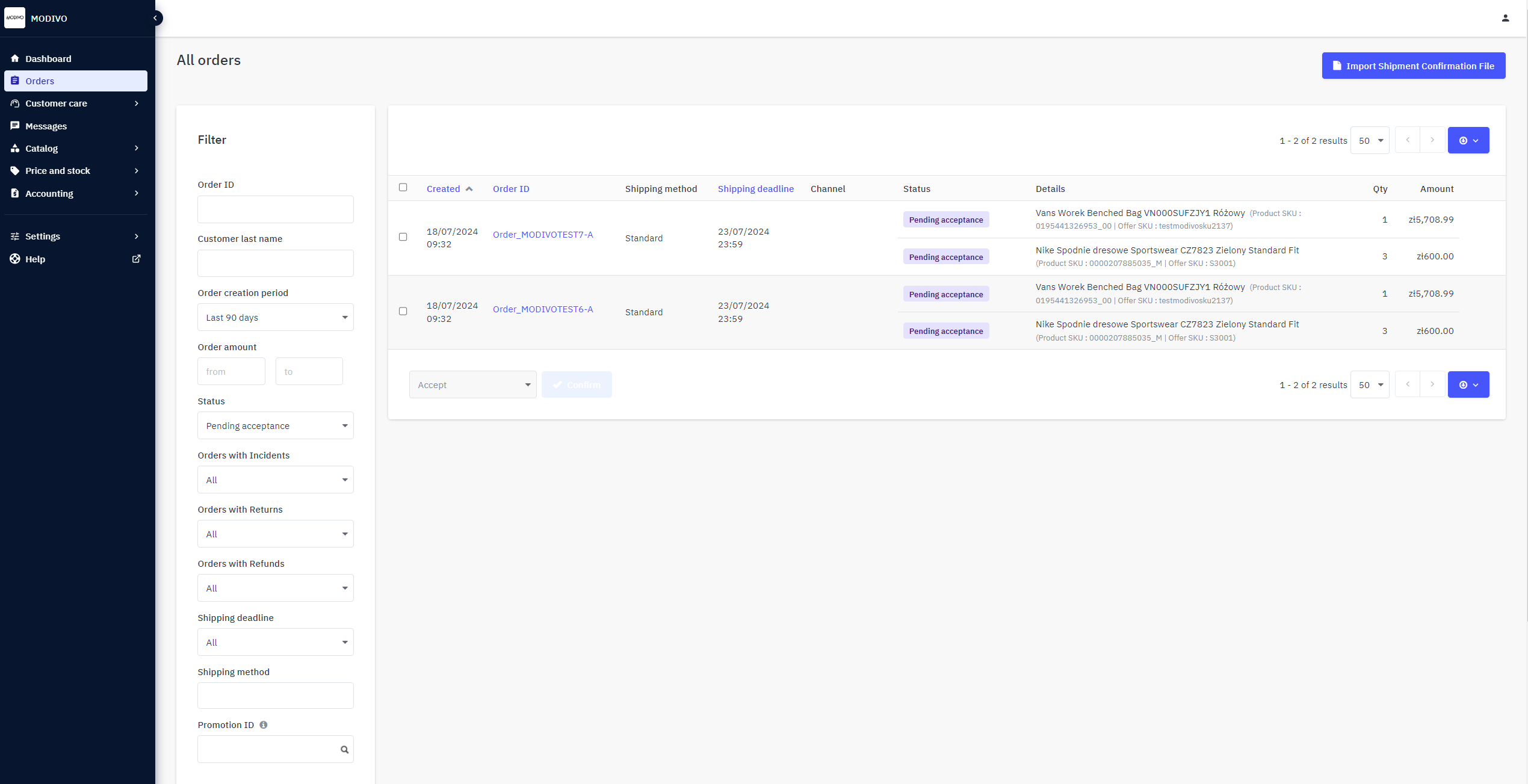The image size is (1528, 784).
Task: Click the Order ID filter field
Action: coord(275,209)
